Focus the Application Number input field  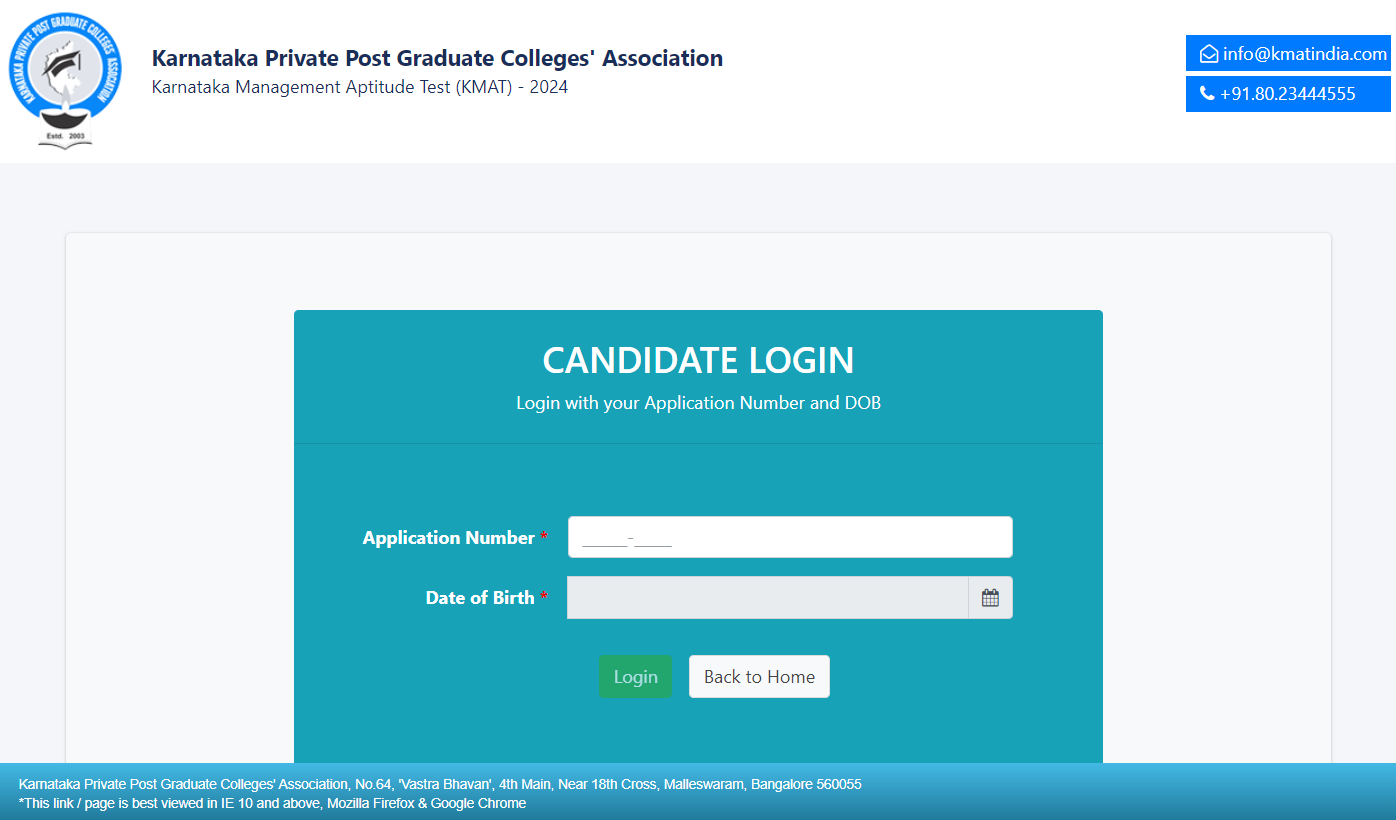click(x=790, y=538)
